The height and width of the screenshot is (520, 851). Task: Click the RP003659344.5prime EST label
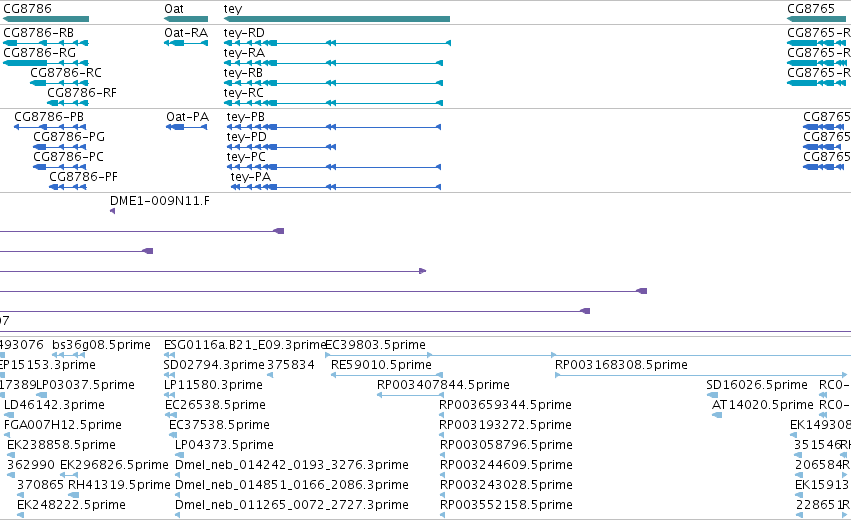(505, 405)
